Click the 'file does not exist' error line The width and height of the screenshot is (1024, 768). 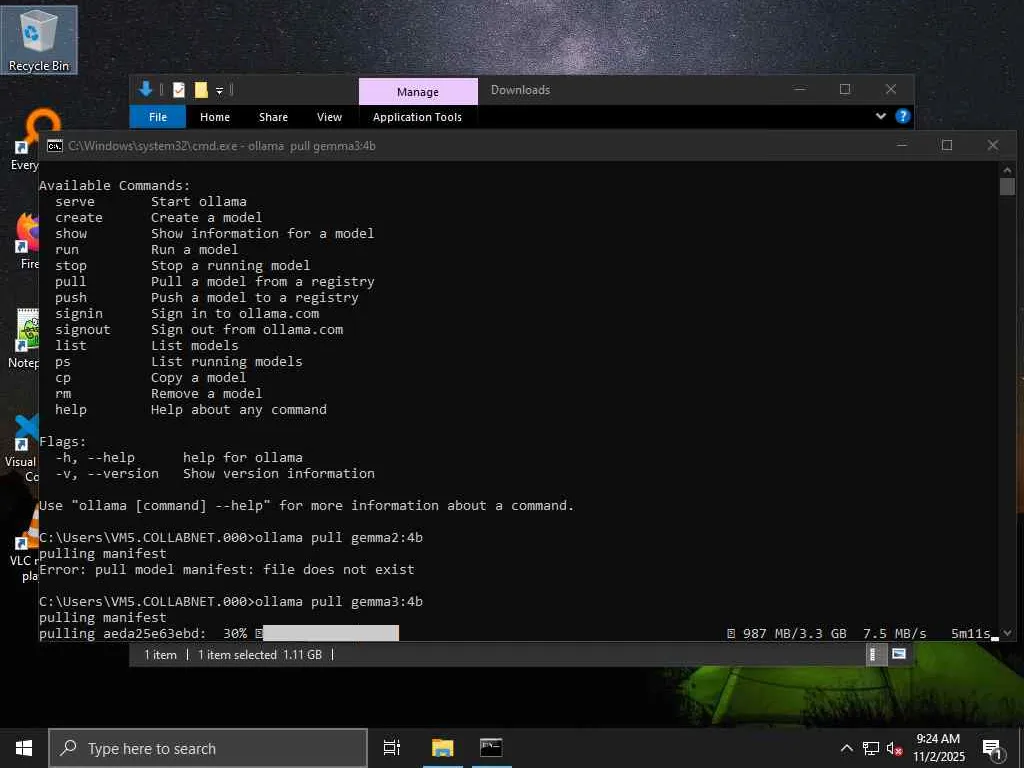tap(227, 569)
